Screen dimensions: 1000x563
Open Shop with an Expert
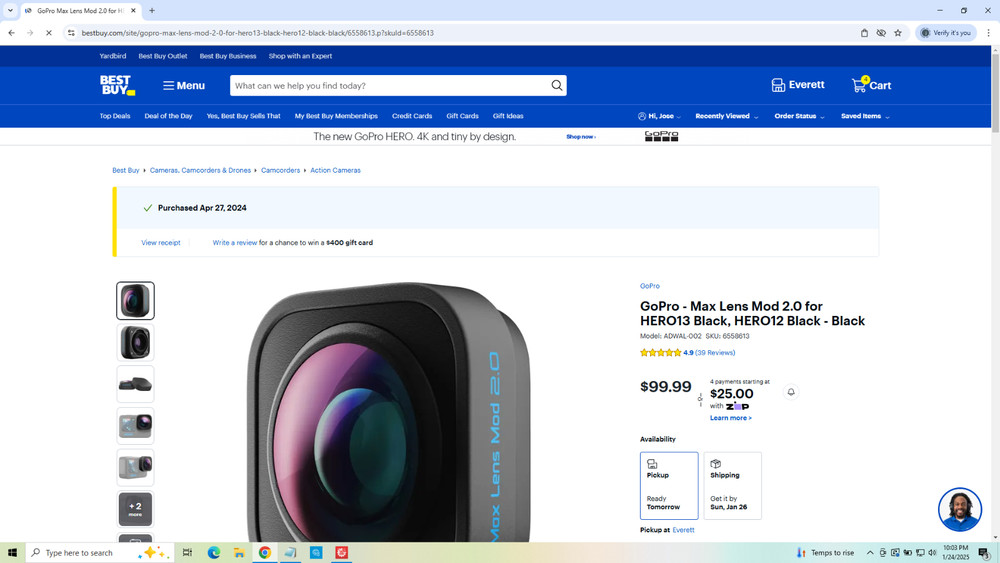pos(300,56)
